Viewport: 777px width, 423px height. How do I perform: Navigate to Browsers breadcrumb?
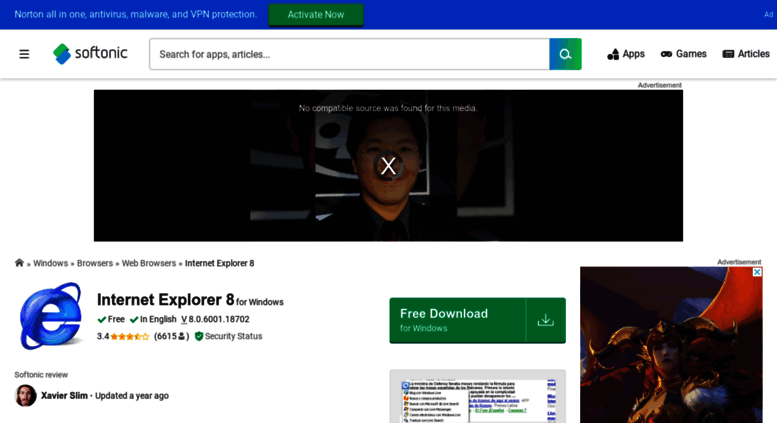point(95,263)
